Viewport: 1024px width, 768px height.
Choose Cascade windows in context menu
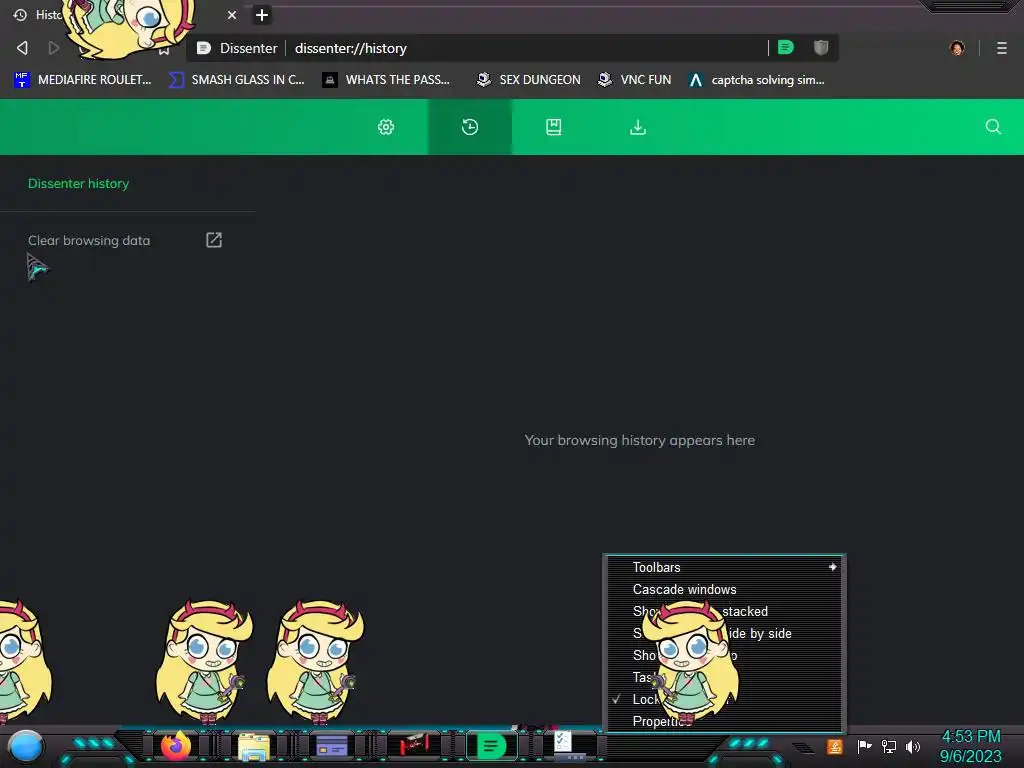(x=724, y=589)
